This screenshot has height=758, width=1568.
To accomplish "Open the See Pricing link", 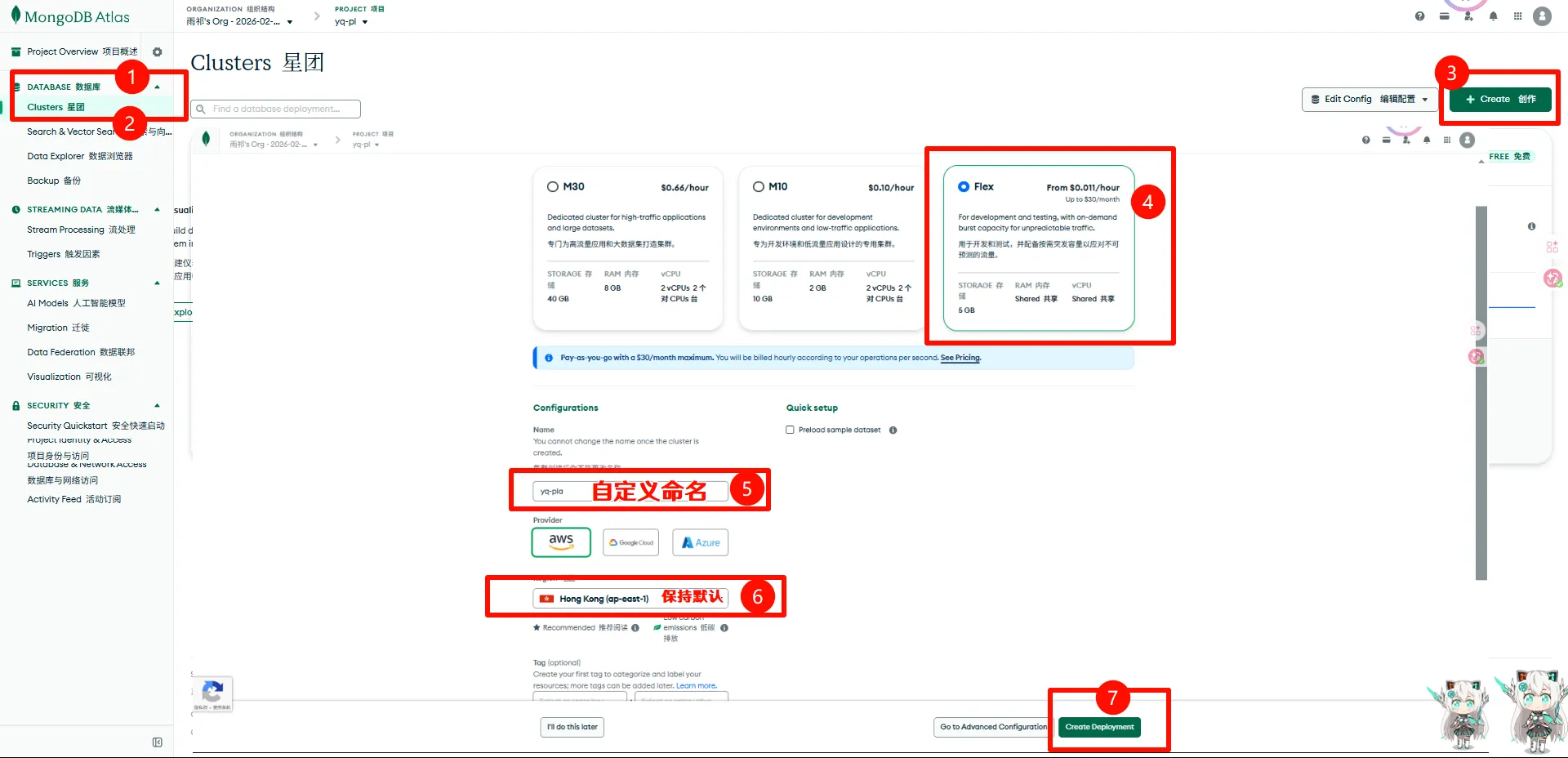I will (960, 358).
